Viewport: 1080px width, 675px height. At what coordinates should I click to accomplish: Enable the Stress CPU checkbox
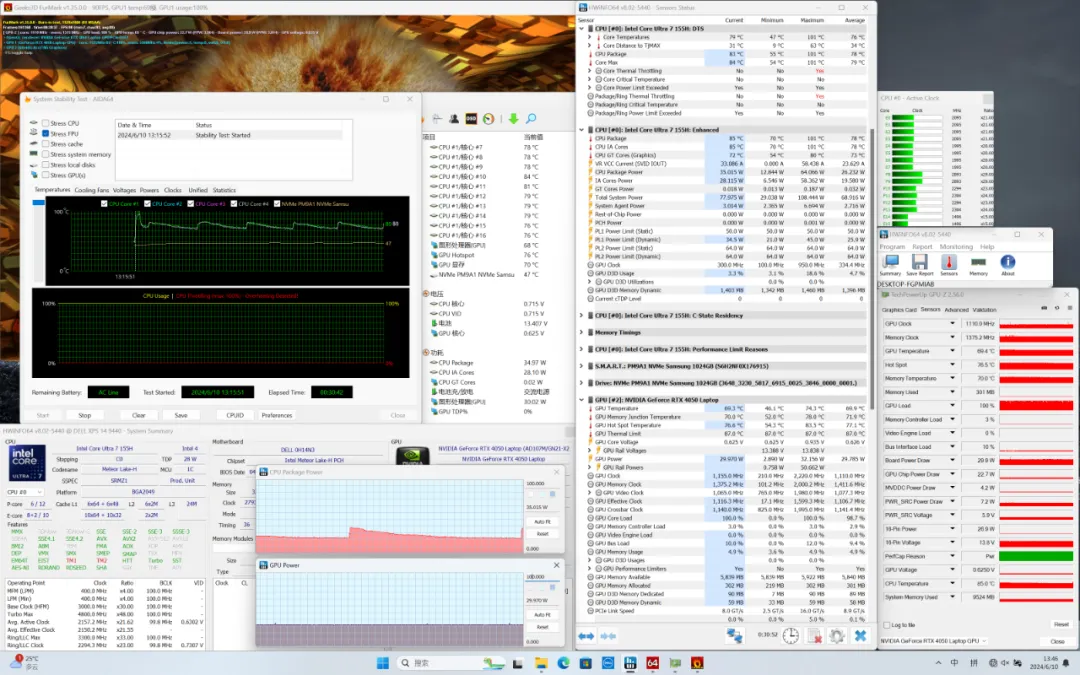tap(45, 123)
